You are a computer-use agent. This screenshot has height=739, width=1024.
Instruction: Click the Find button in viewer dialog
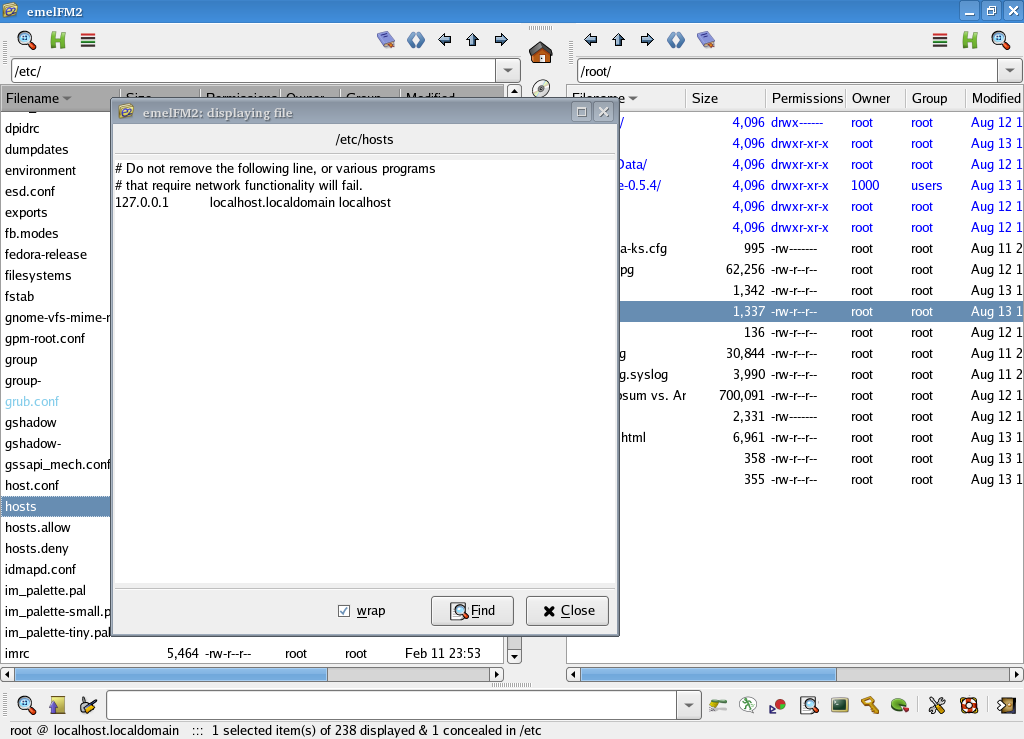(472, 611)
